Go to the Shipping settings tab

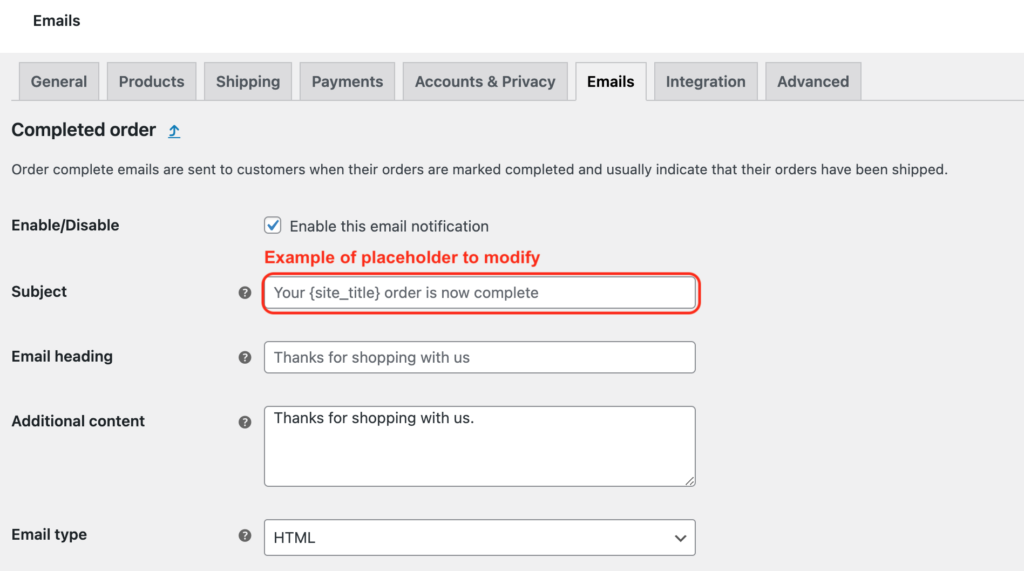click(248, 82)
